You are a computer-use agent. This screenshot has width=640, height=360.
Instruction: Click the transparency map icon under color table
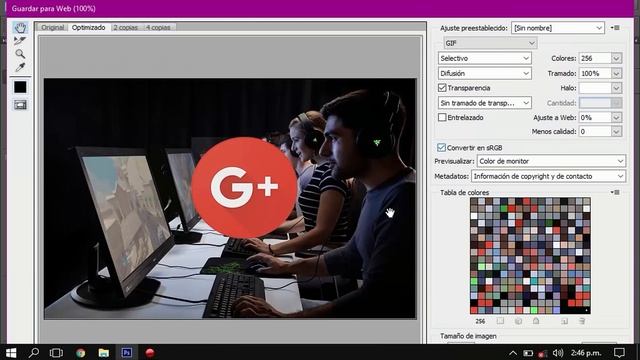click(x=500, y=321)
